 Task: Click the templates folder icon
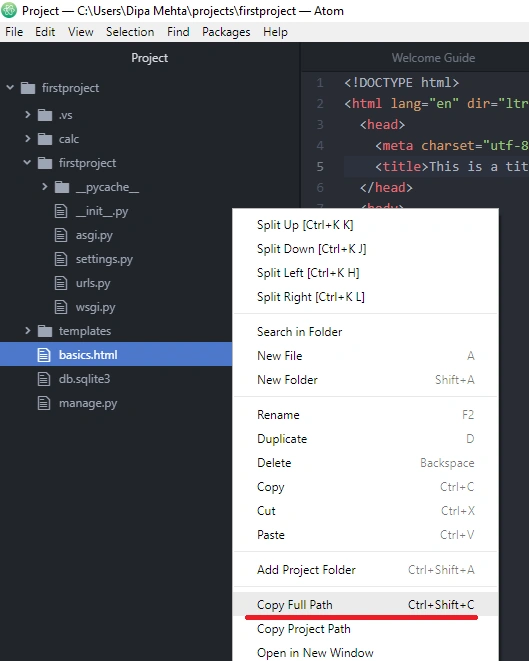pos(45,331)
